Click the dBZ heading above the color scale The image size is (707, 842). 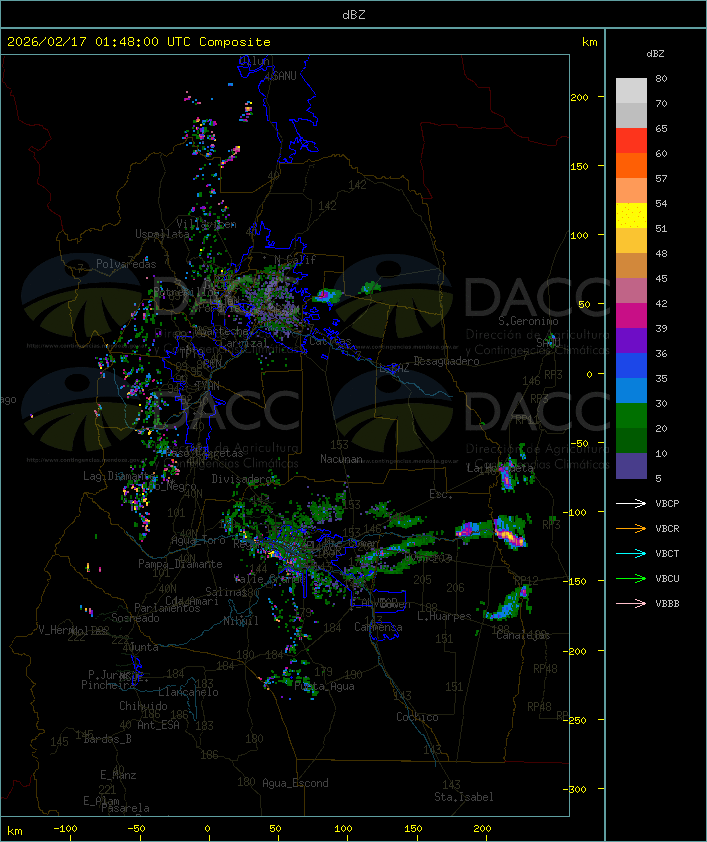coord(655,54)
